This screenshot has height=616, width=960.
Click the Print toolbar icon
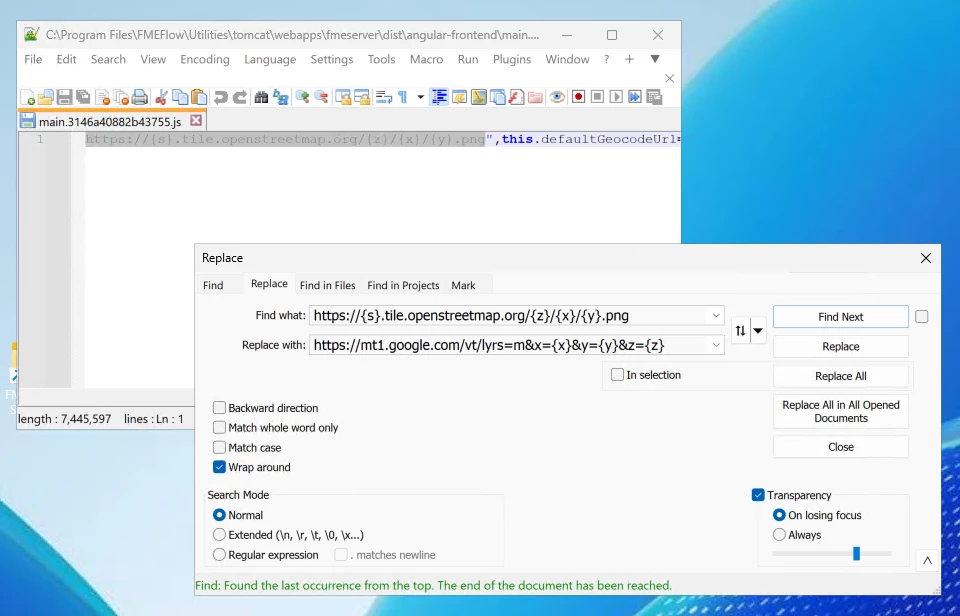click(140, 97)
